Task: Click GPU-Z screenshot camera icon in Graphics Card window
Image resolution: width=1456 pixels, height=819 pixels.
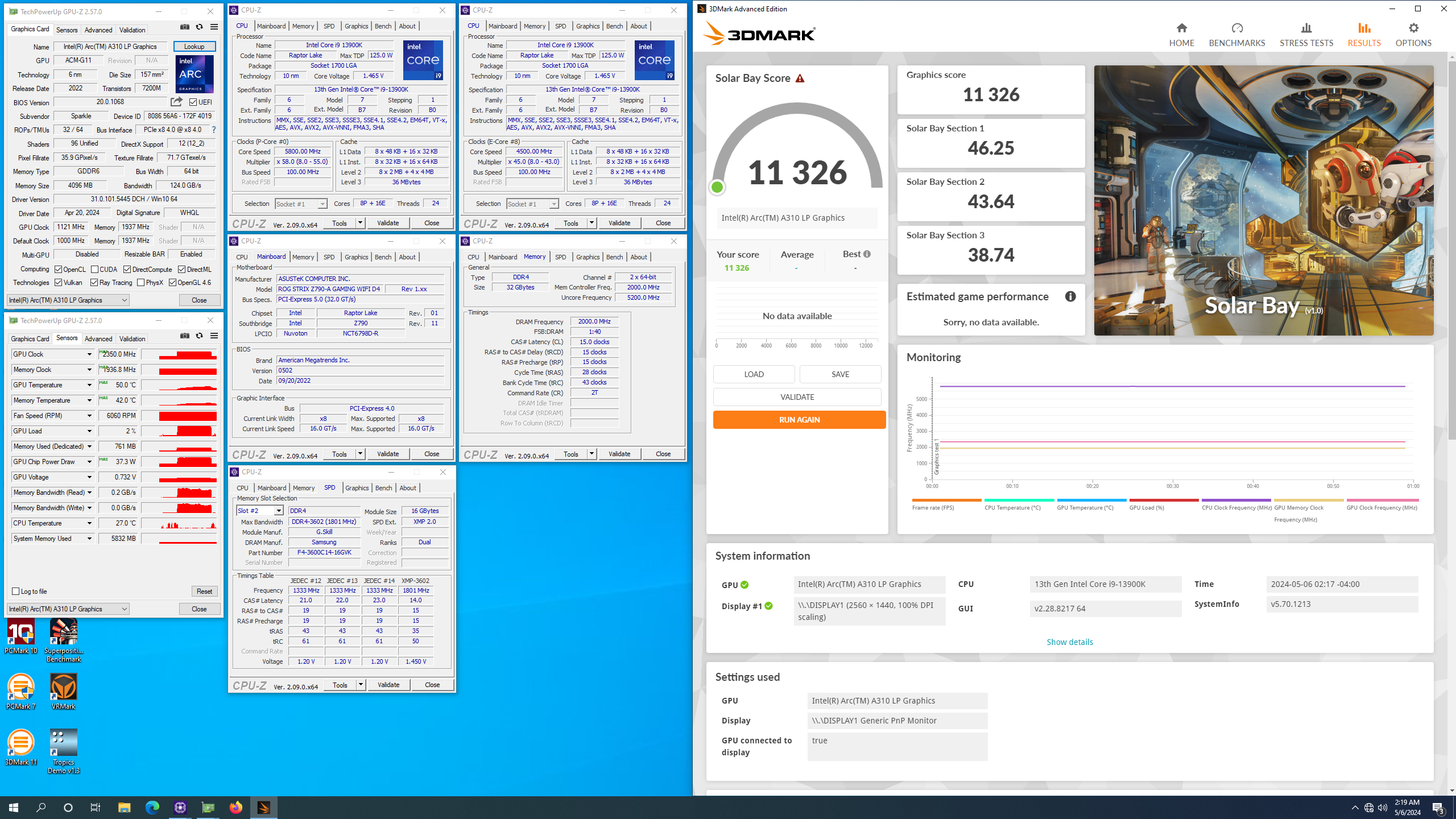Action: point(185,27)
